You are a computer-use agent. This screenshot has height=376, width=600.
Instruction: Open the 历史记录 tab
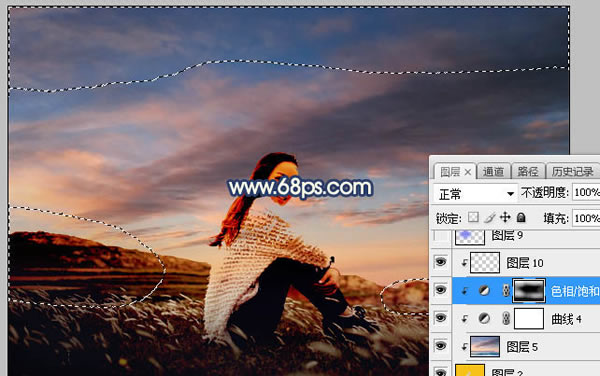572,172
